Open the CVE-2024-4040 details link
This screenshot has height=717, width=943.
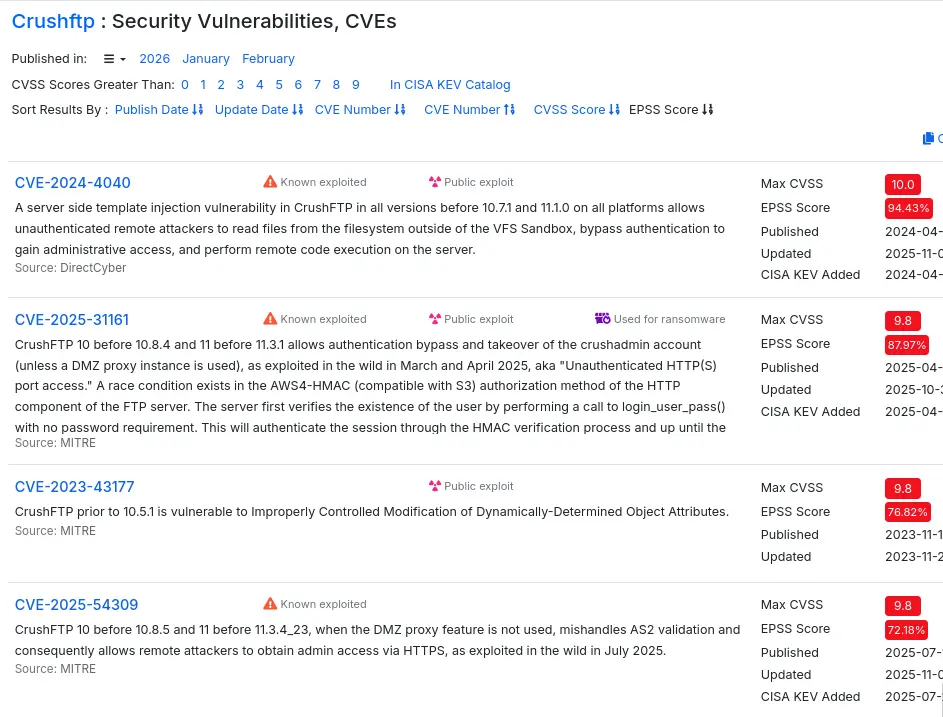(72, 183)
